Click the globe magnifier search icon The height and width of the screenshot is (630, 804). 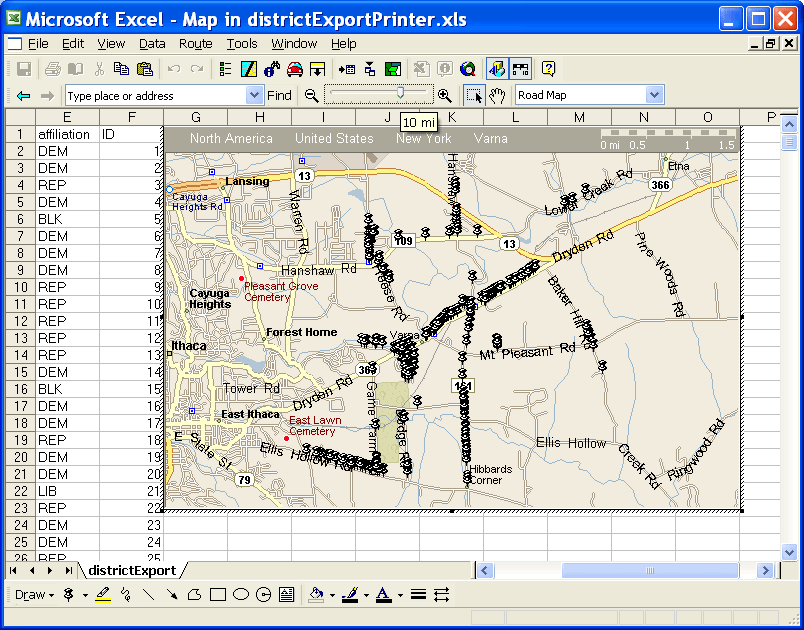pyautogui.click(x=468, y=69)
